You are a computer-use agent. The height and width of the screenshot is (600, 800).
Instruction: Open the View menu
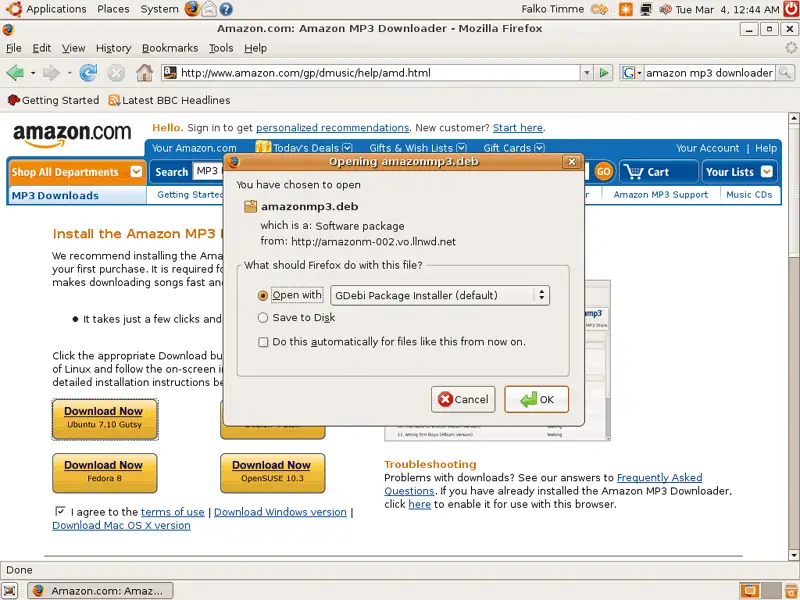click(x=73, y=48)
